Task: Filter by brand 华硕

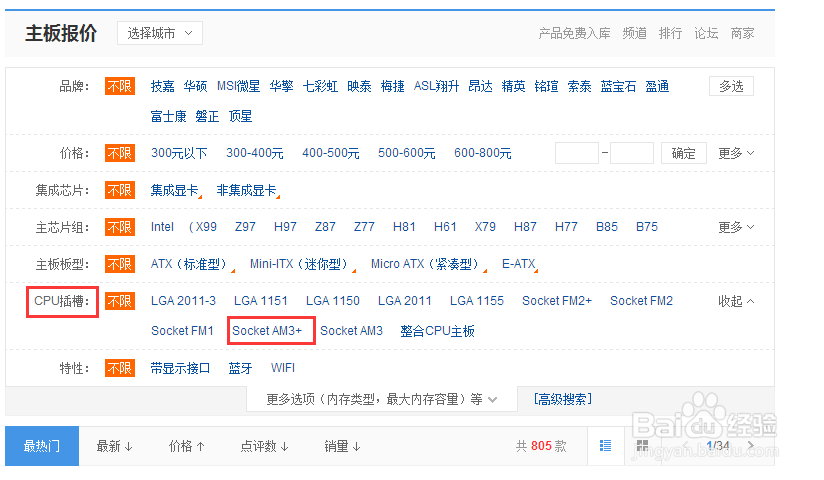Action: point(195,86)
